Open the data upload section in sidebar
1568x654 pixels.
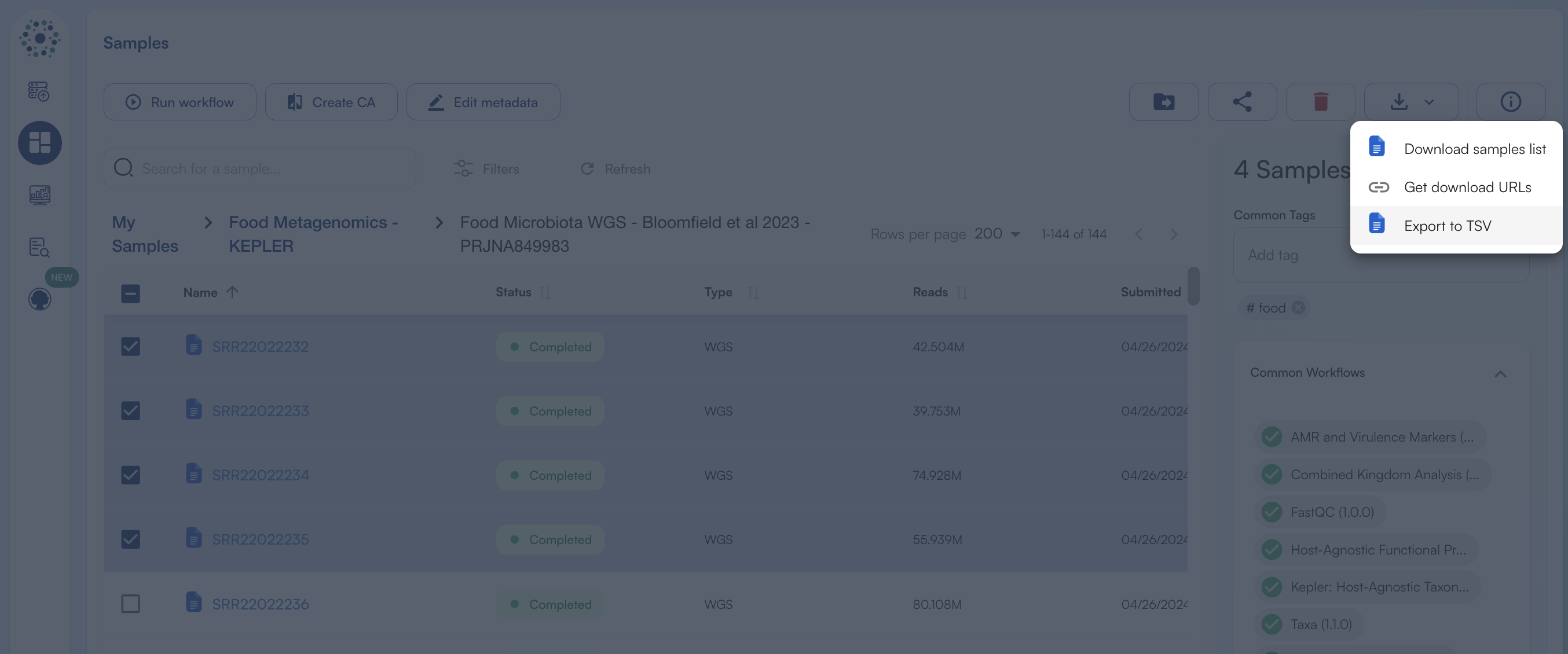(38, 91)
